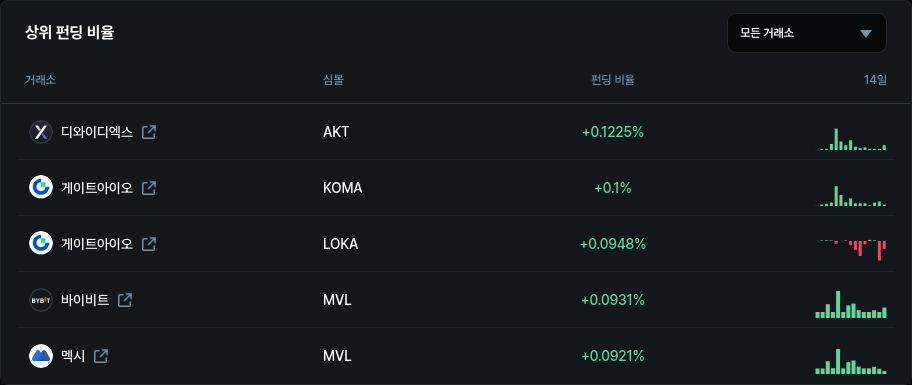
Task: View the Bybit MVL 14-day chart
Action: click(x=851, y=304)
